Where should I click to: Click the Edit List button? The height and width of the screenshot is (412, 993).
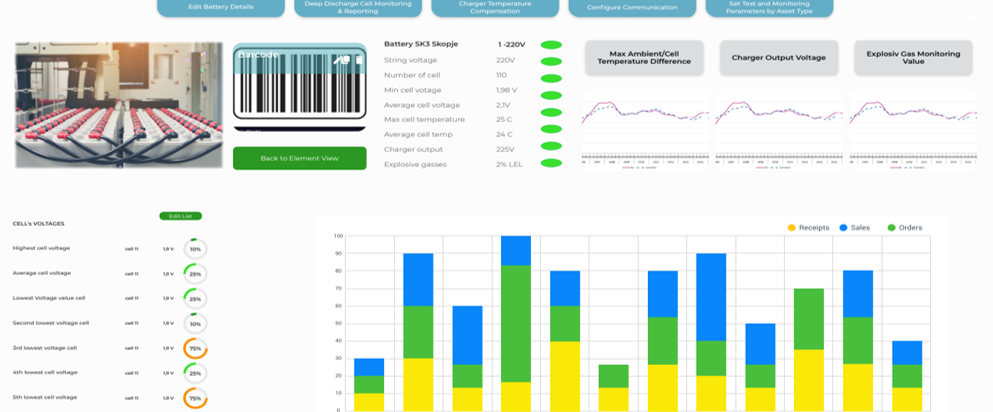tap(180, 216)
